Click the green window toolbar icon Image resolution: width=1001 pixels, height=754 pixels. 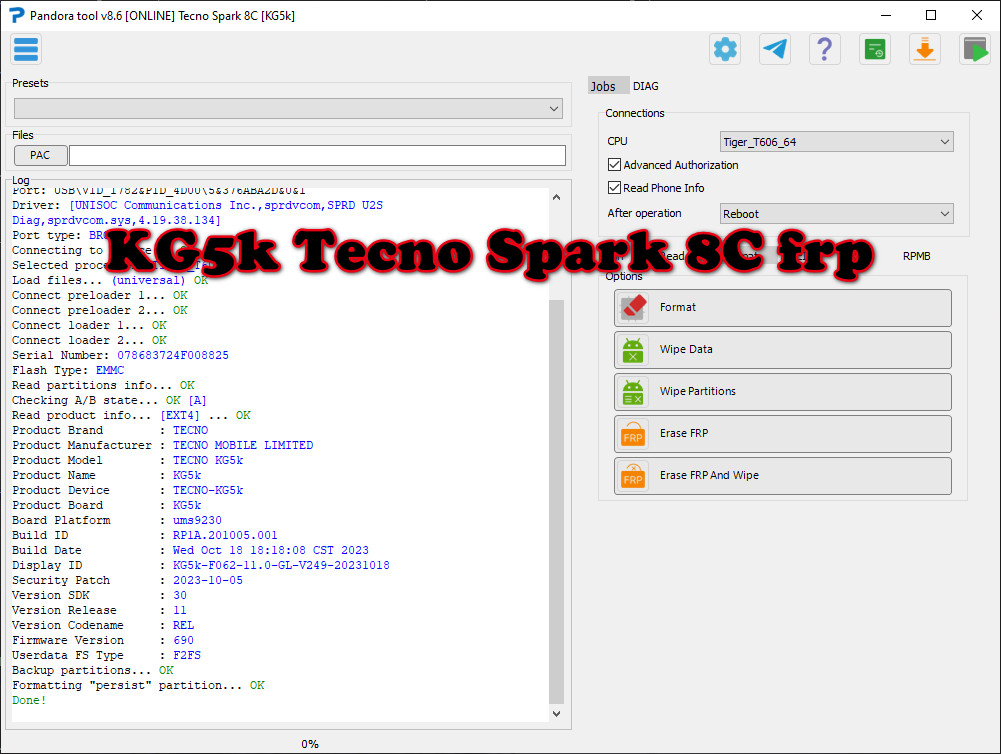pyautogui.click(x=875, y=49)
